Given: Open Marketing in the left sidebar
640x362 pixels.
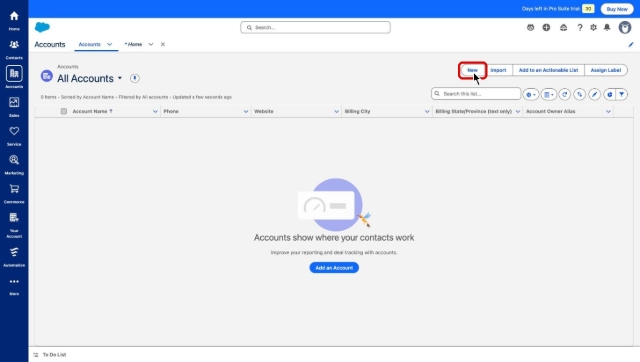Looking at the screenshot, I should tap(14, 164).
